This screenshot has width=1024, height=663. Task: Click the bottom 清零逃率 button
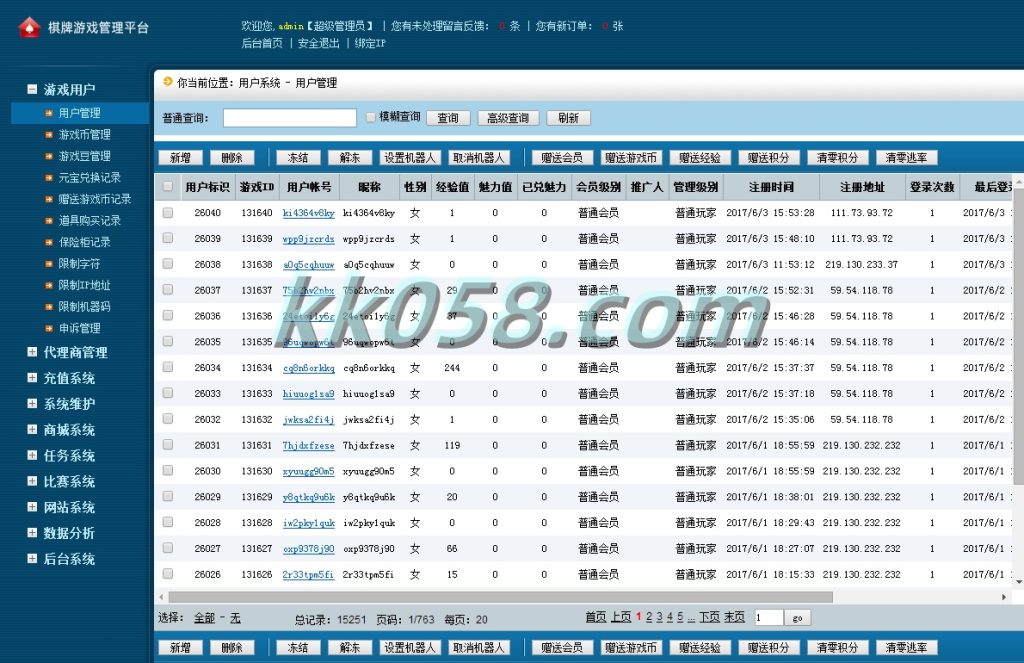pyautogui.click(x=906, y=648)
